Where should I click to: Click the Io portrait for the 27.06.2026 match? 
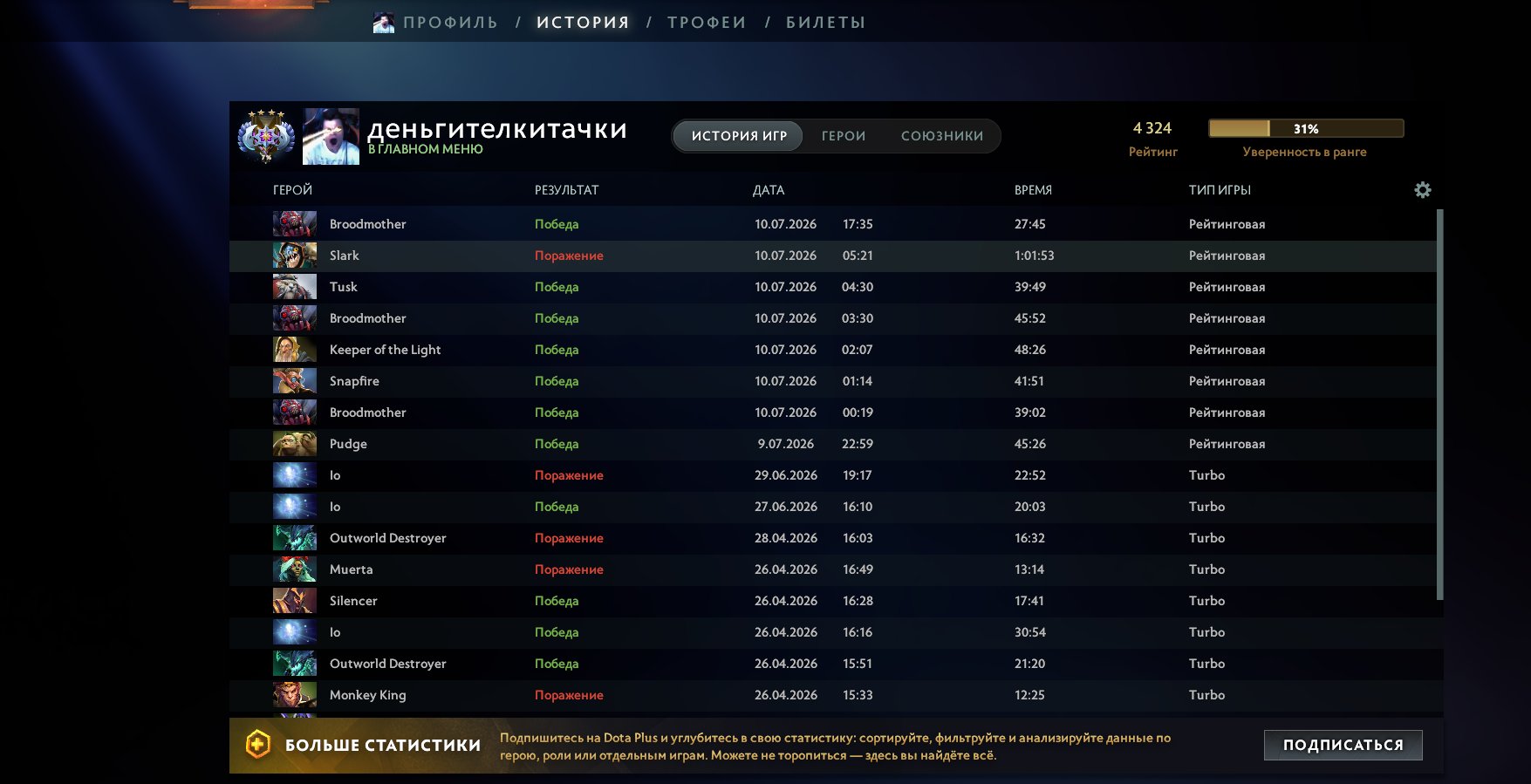coord(295,507)
